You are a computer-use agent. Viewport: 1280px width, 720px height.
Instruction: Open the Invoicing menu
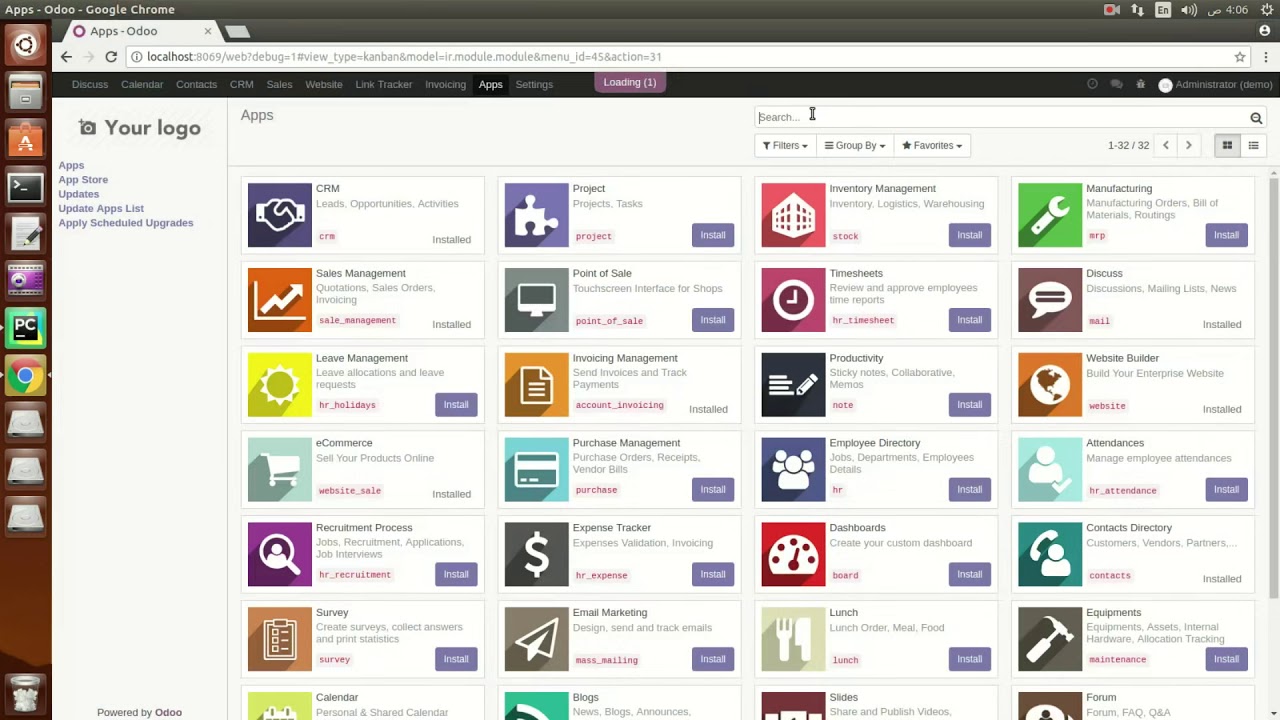tap(445, 85)
